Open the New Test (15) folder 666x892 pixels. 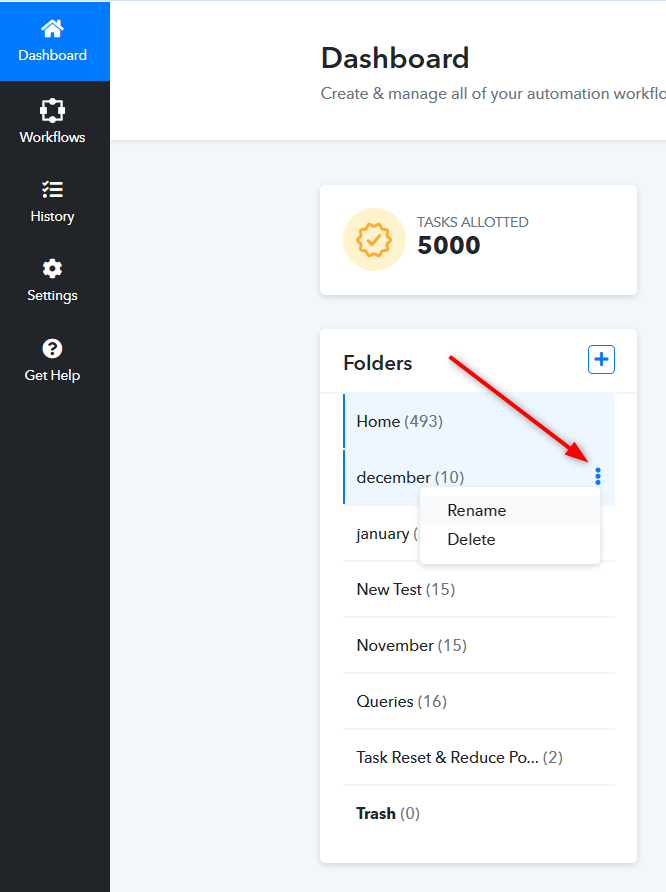(479, 589)
